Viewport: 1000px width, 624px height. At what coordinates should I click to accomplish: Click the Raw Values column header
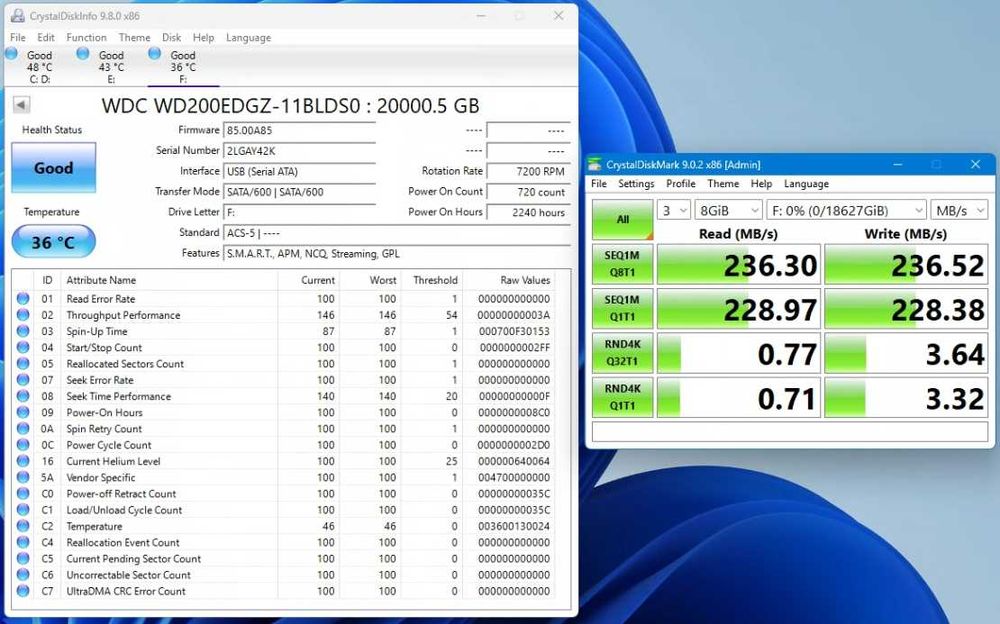coord(525,280)
